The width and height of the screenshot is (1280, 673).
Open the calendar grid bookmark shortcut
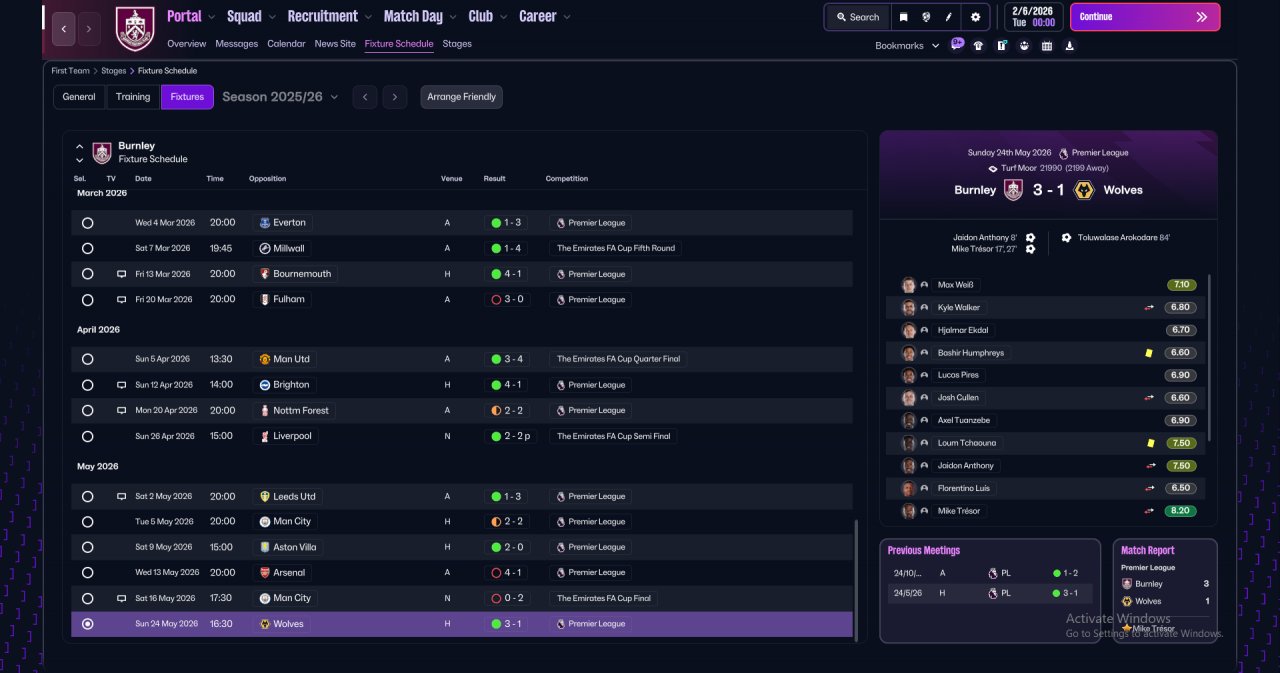click(x=1047, y=45)
